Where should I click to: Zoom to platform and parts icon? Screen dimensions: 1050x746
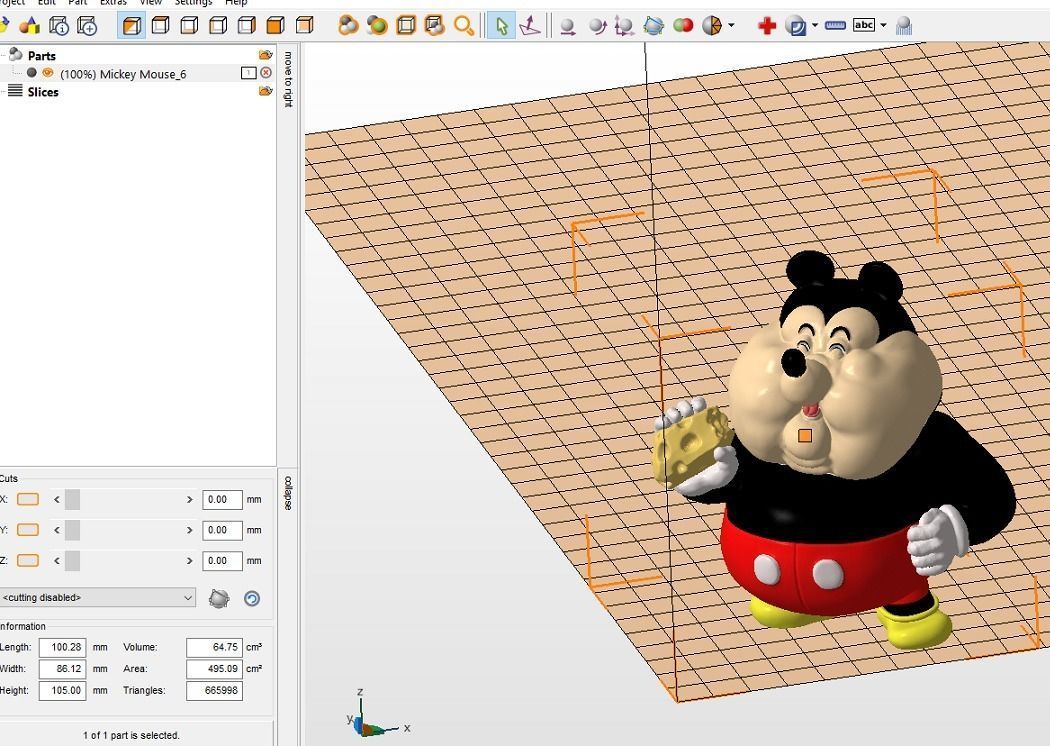435,26
